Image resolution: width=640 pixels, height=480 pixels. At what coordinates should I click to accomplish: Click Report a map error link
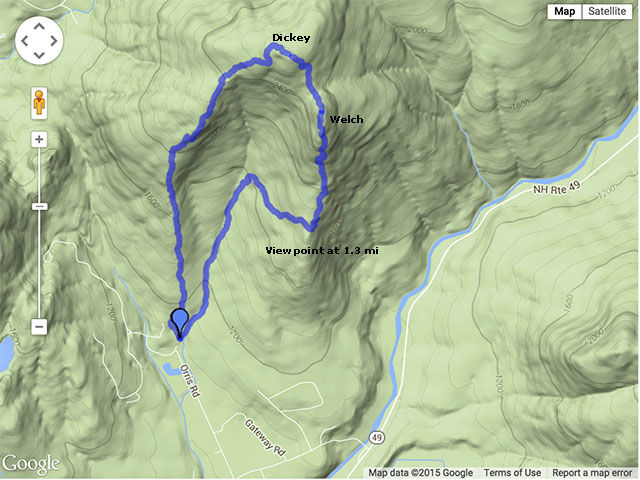[x=592, y=473]
